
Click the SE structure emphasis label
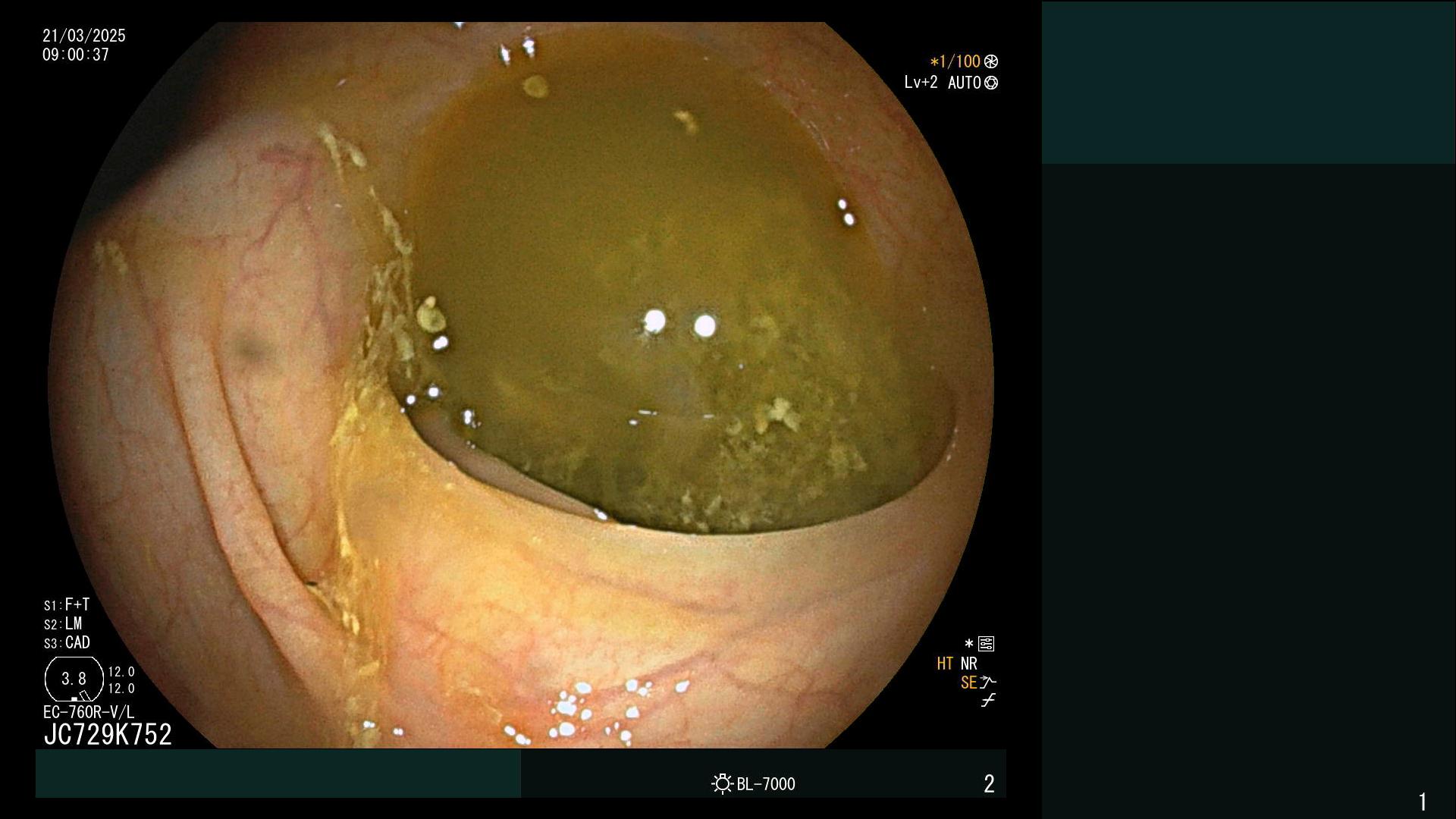969,682
